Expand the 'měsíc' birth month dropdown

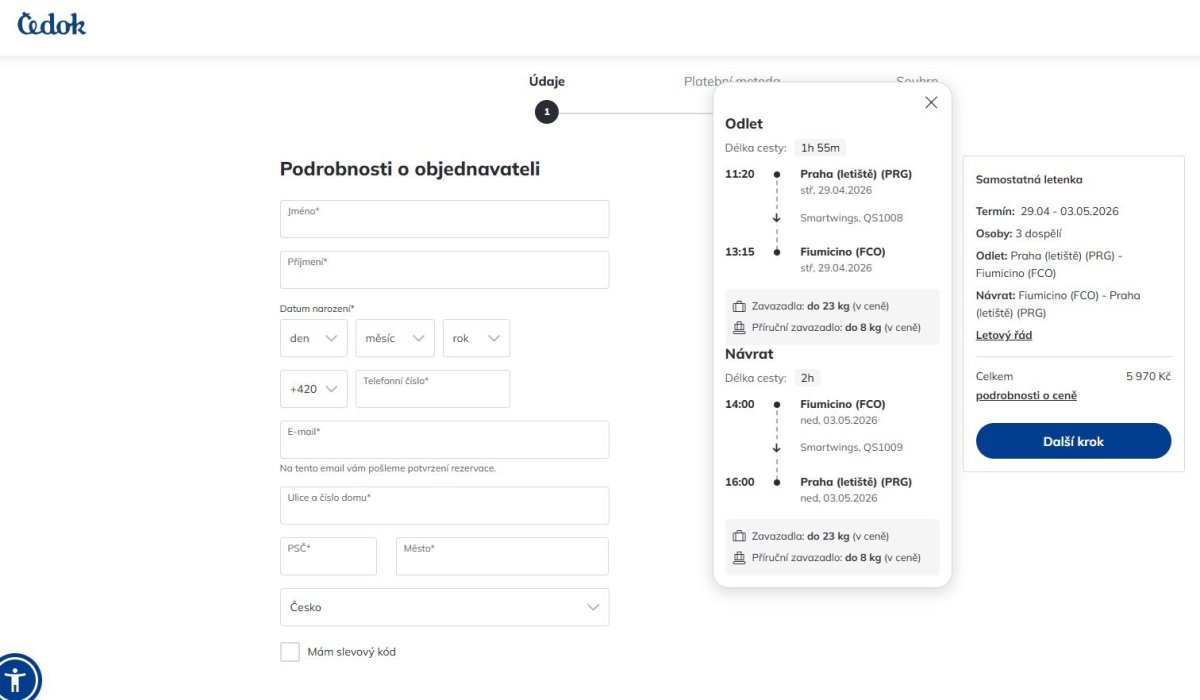coord(395,338)
